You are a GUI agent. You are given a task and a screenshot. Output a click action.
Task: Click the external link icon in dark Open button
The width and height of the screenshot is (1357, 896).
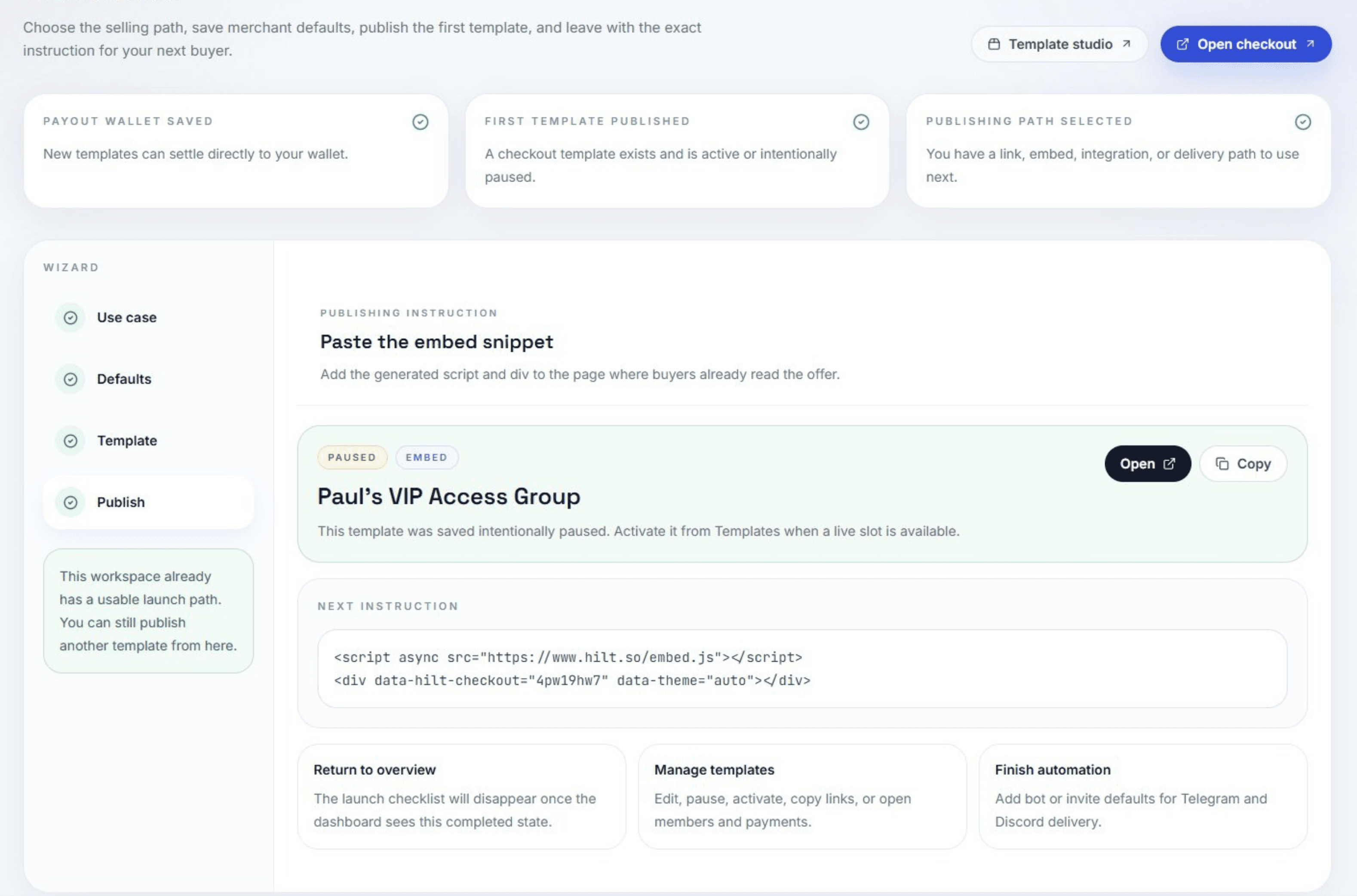point(1170,463)
